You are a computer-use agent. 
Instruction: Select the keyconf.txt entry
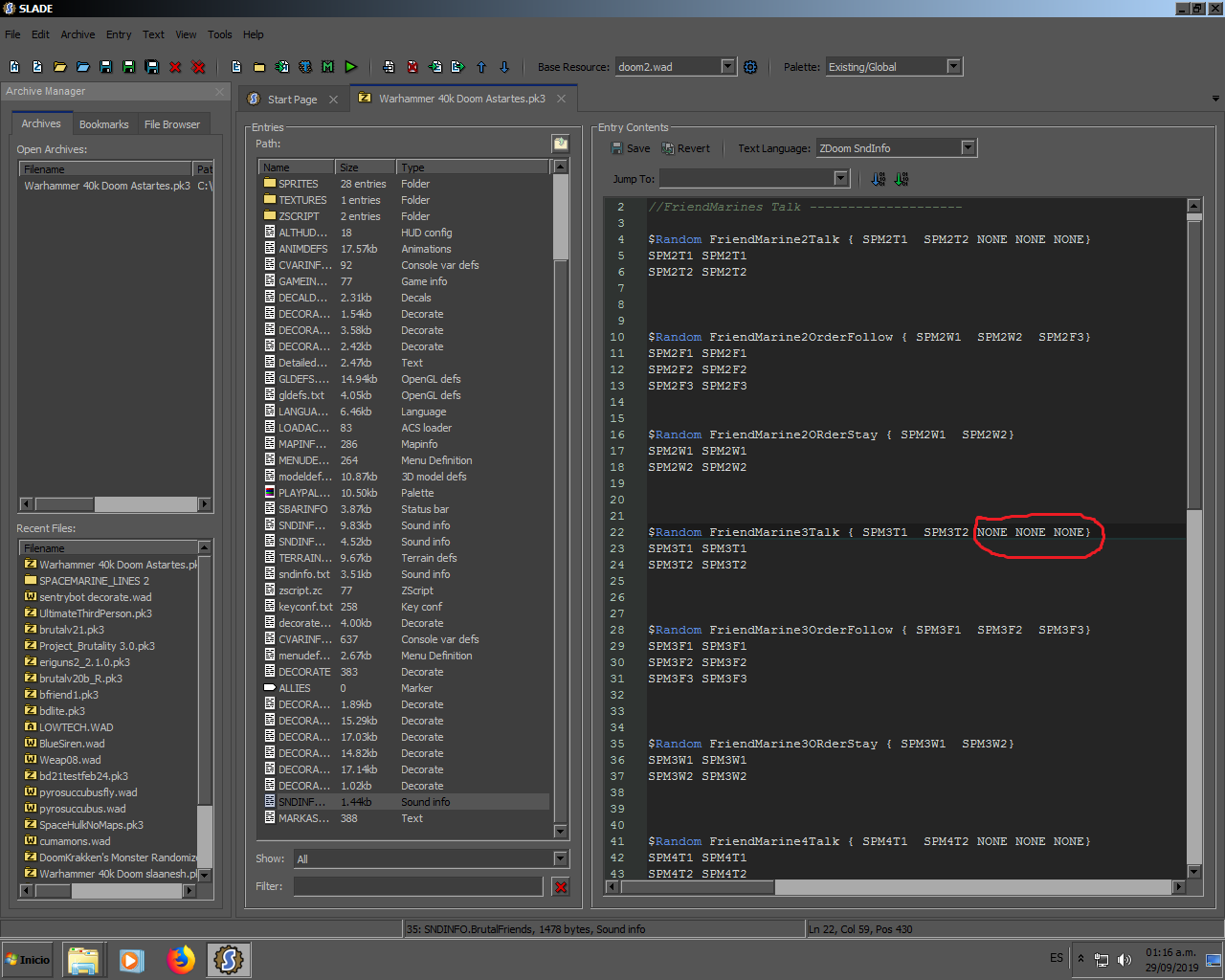tap(405, 607)
